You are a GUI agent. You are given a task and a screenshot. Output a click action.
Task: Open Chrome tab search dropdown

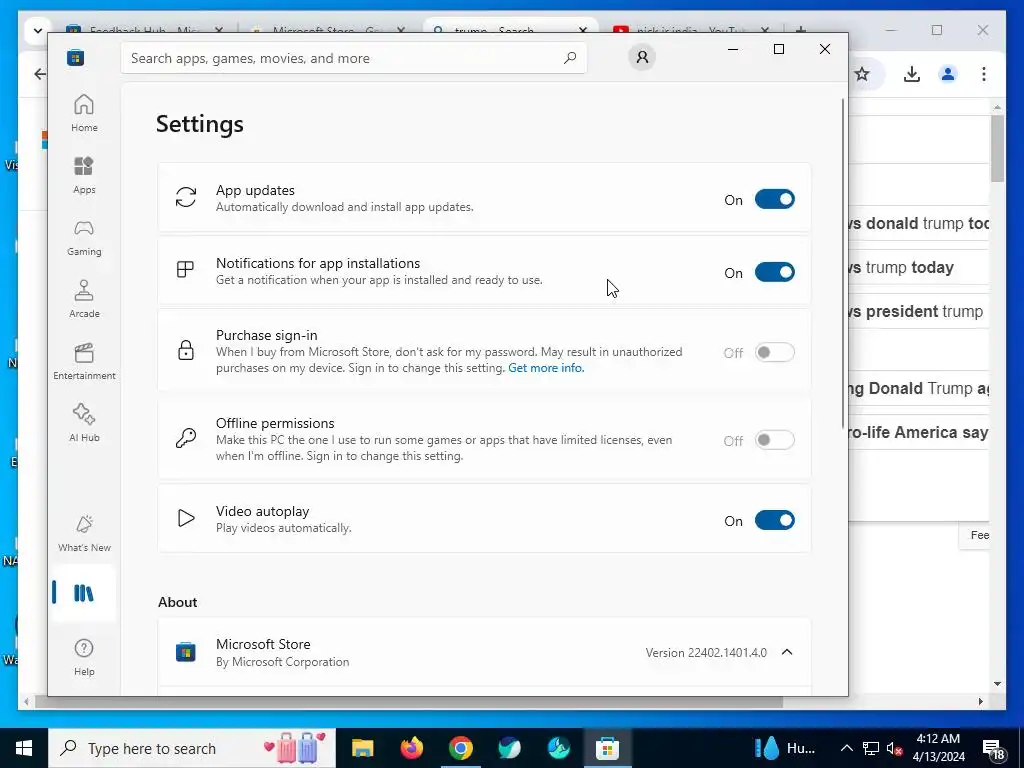click(x=37, y=30)
